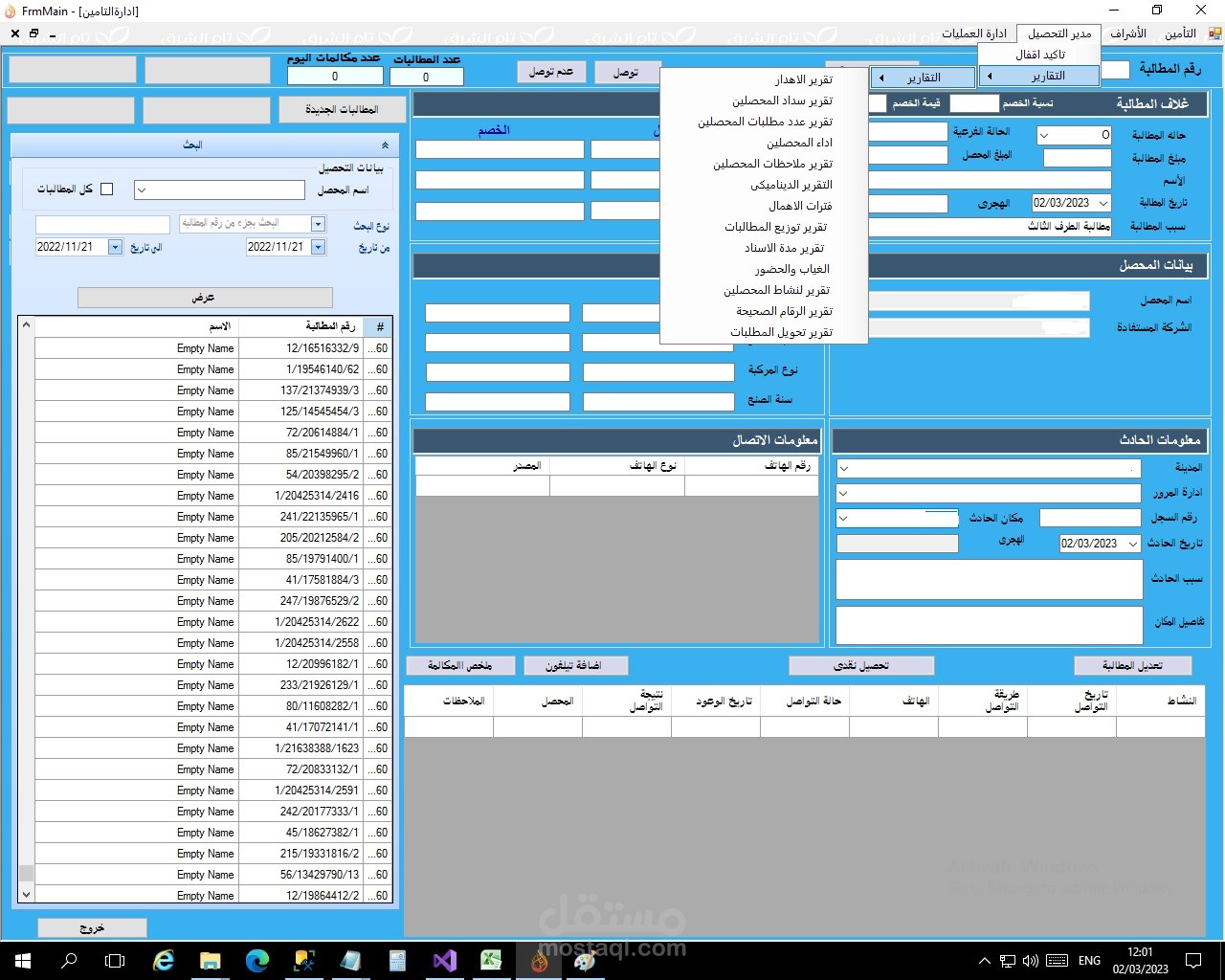Restore the inner MDI child window
This screenshot has width=1225, height=980.
[33, 33]
